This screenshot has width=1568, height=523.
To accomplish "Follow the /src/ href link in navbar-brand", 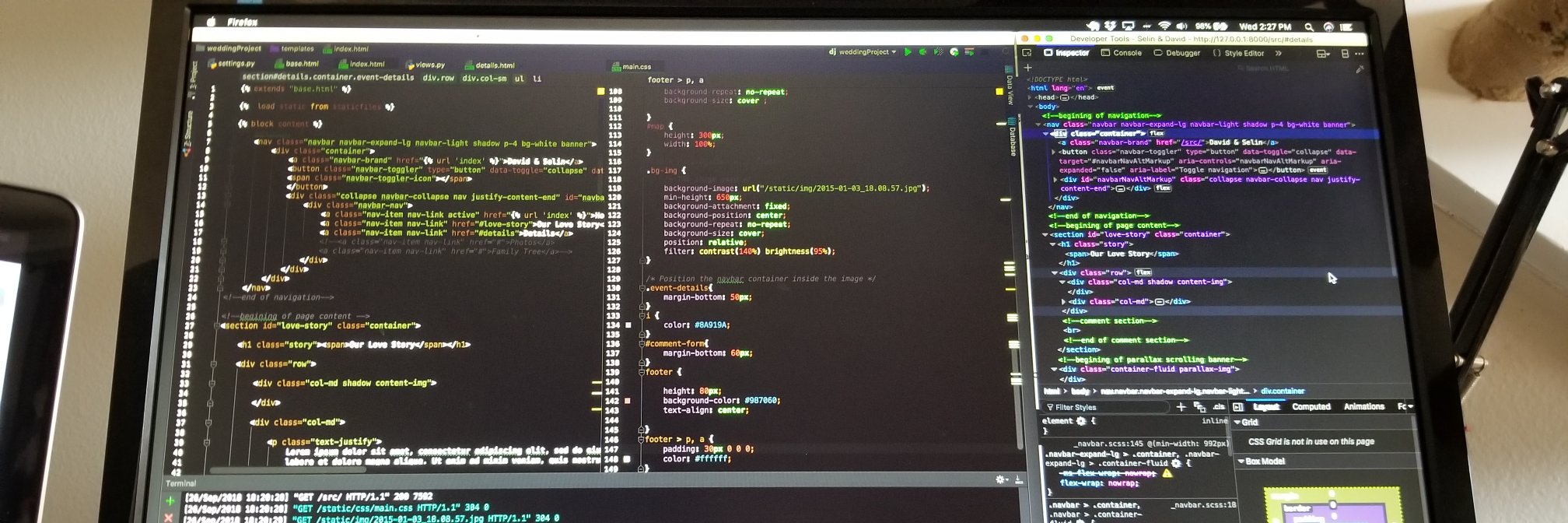I will pyautogui.click(x=1191, y=142).
